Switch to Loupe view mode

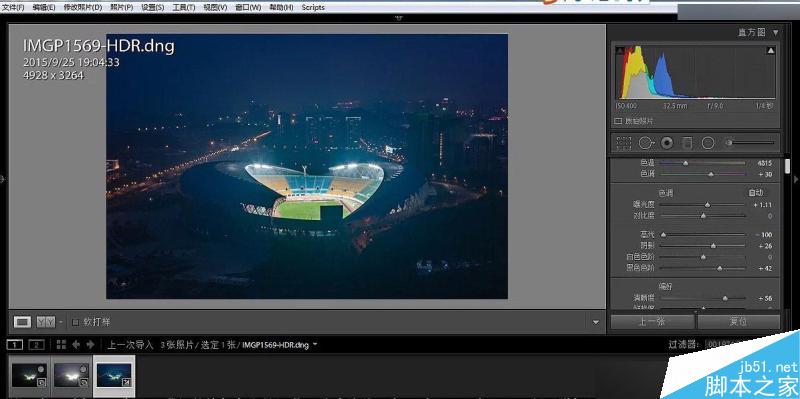click(22, 322)
